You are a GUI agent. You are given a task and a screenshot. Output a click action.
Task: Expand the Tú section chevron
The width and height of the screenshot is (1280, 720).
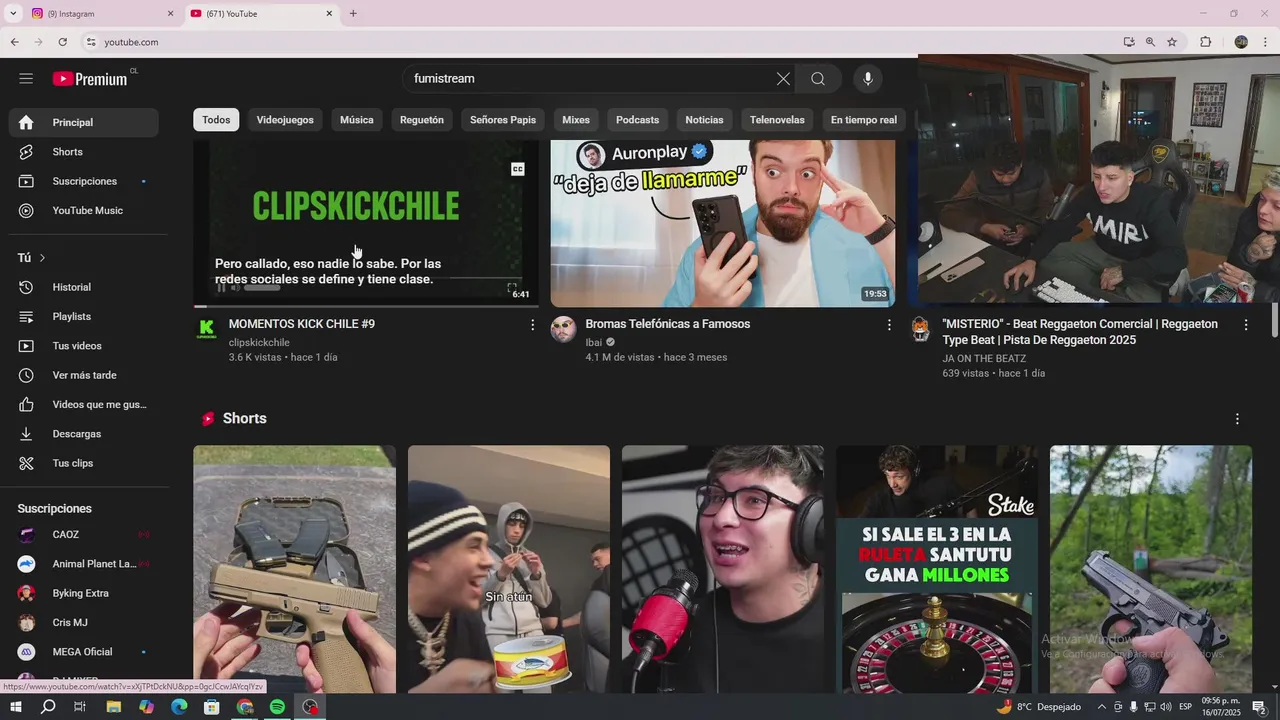(42, 258)
